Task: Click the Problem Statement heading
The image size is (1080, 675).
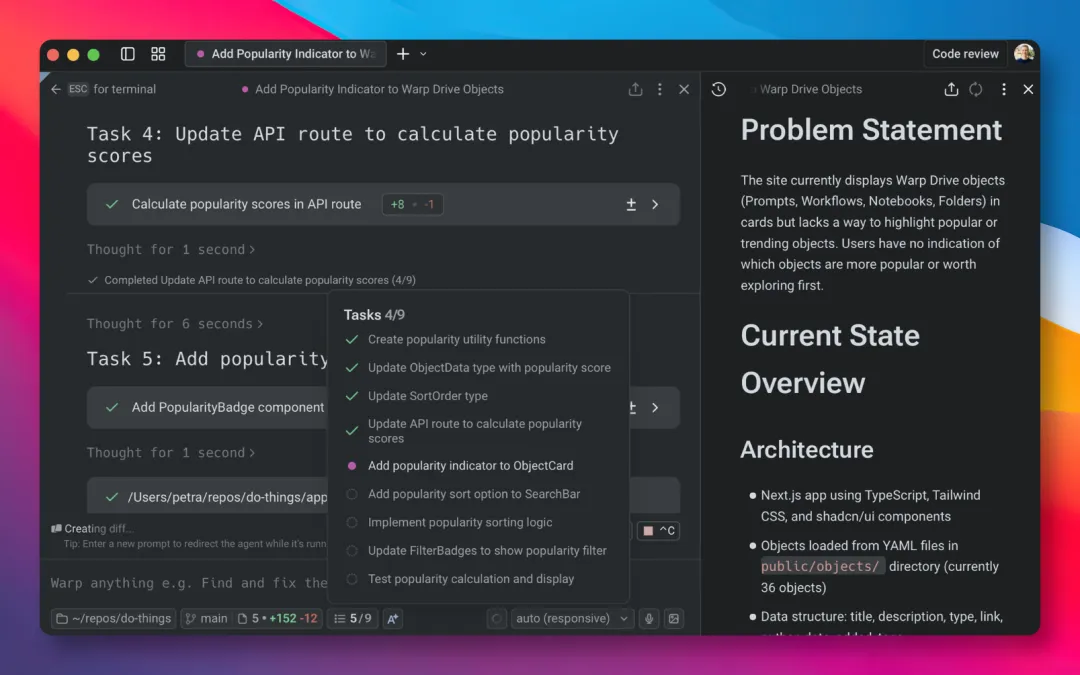Action: click(x=871, y=130)
